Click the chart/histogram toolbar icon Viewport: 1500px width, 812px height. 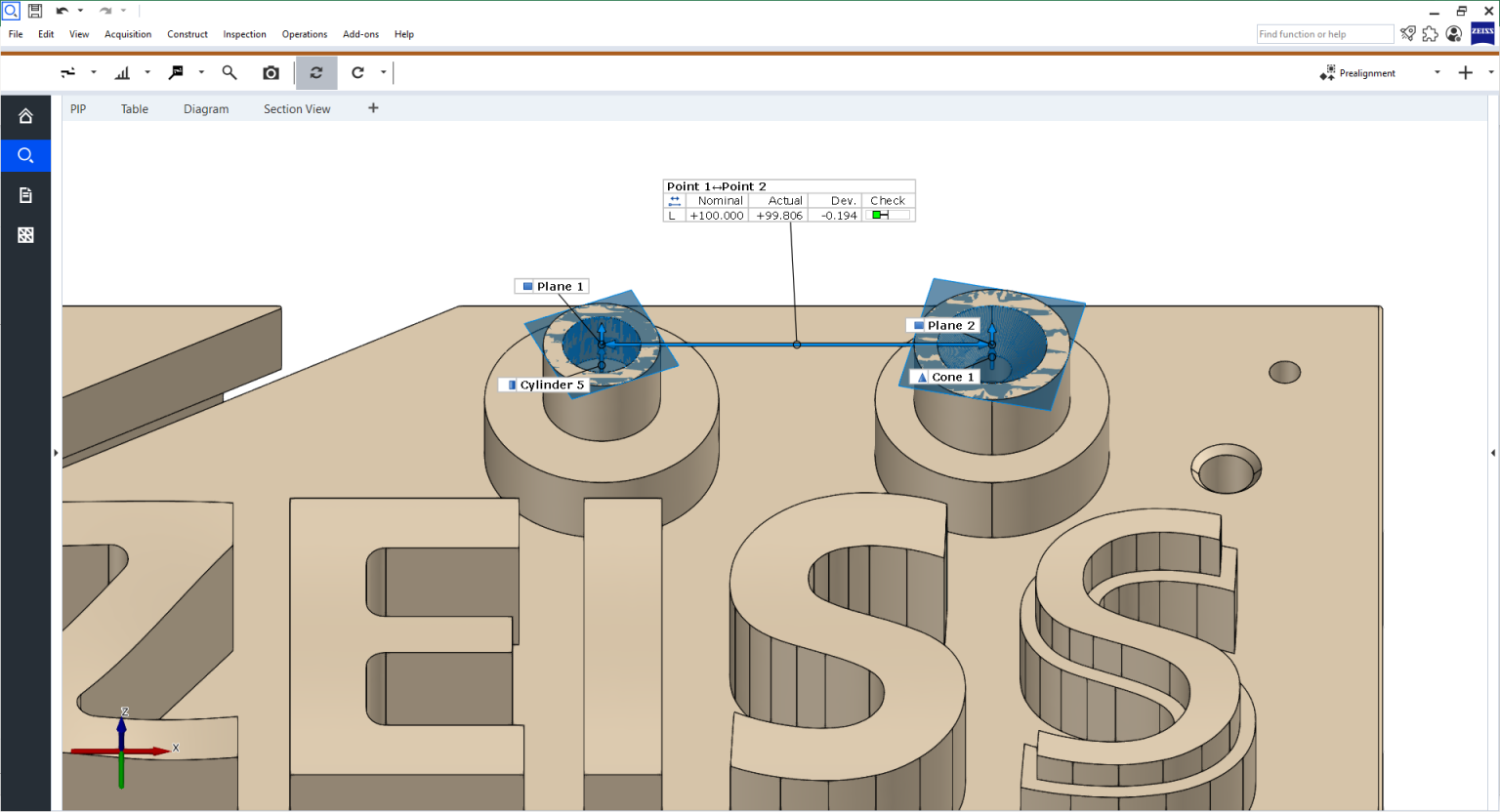click(123, 72)
